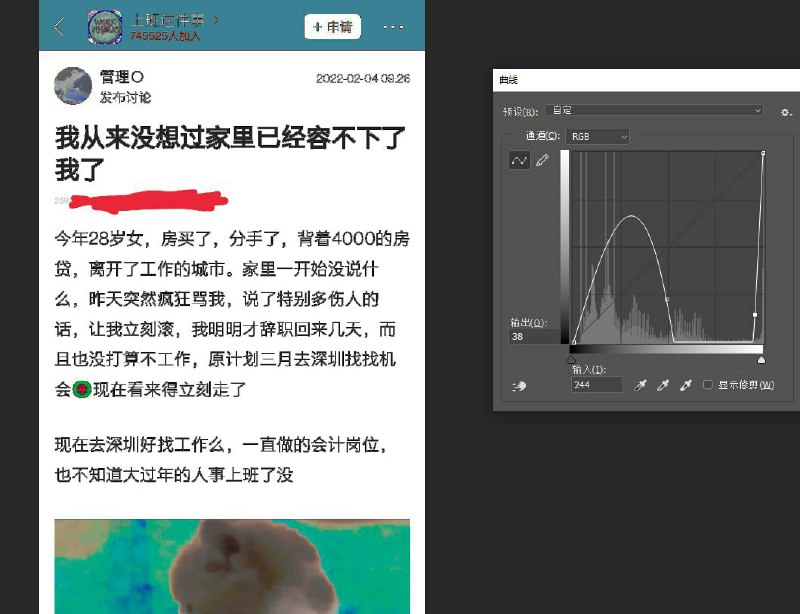
Task: Click the three-dot more options icon top right
Action: (x=394, y=27)
